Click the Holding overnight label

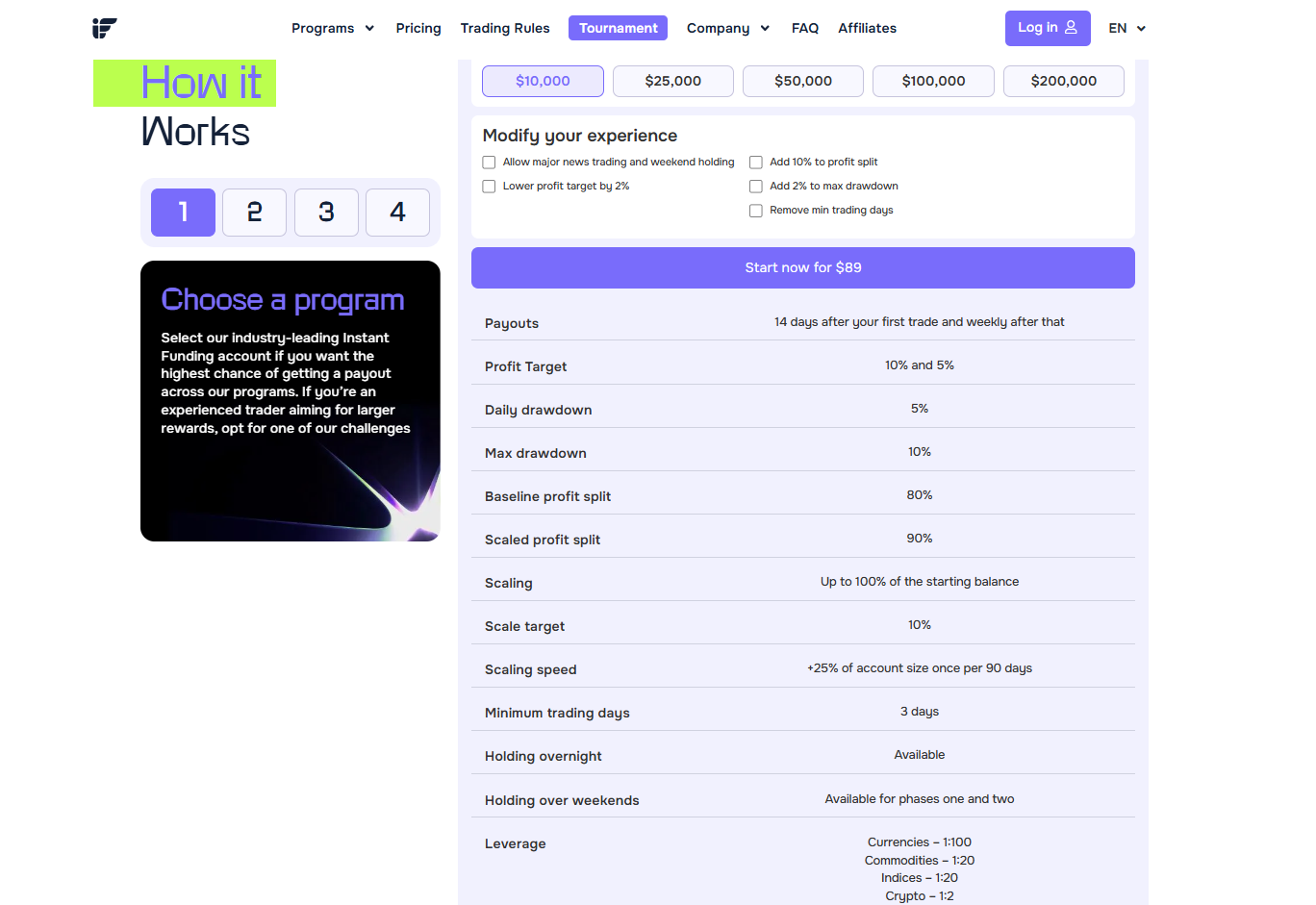544,756
